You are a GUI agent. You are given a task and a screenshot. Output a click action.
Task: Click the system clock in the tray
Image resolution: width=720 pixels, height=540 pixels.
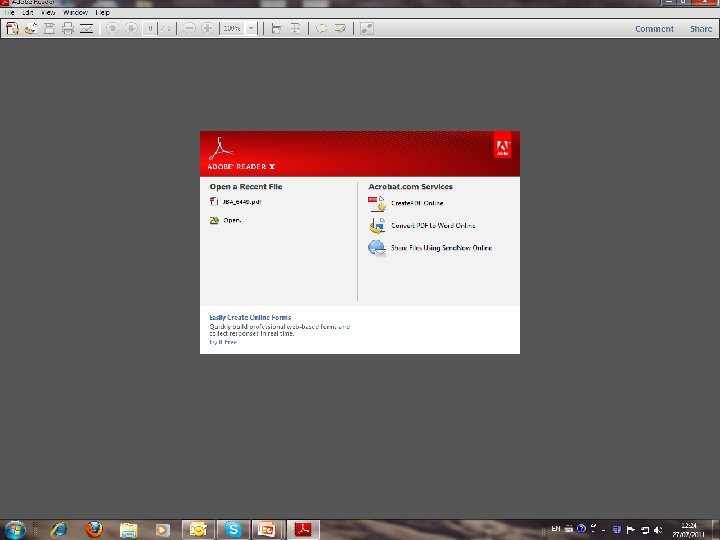click(689, 530)
